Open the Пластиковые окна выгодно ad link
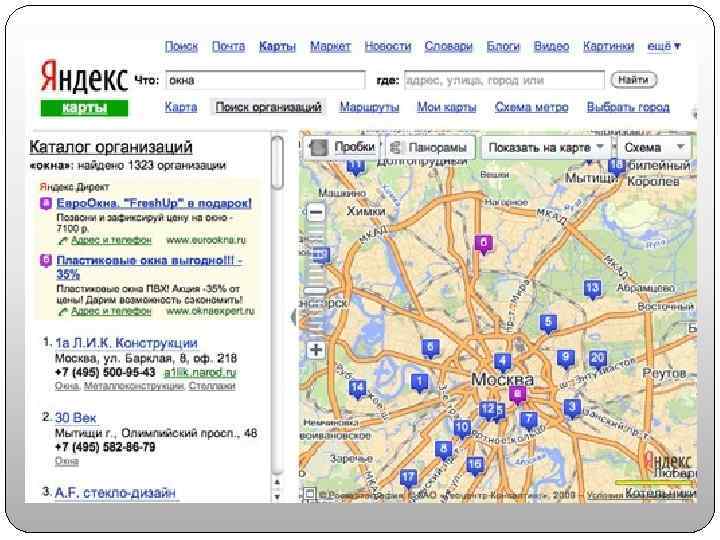Screen dimensions: 720x540 coord(148,267)
